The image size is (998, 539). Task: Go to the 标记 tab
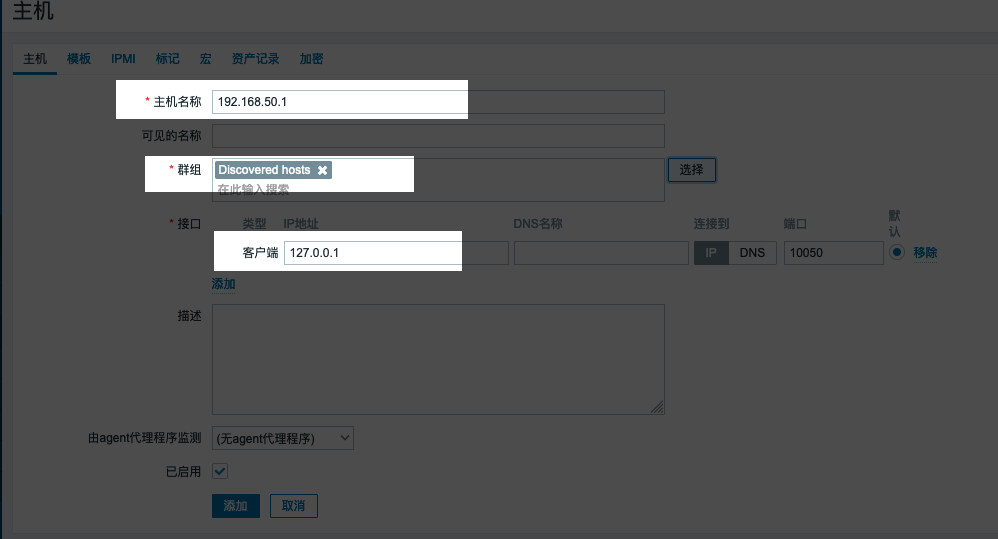coord(167,59)
